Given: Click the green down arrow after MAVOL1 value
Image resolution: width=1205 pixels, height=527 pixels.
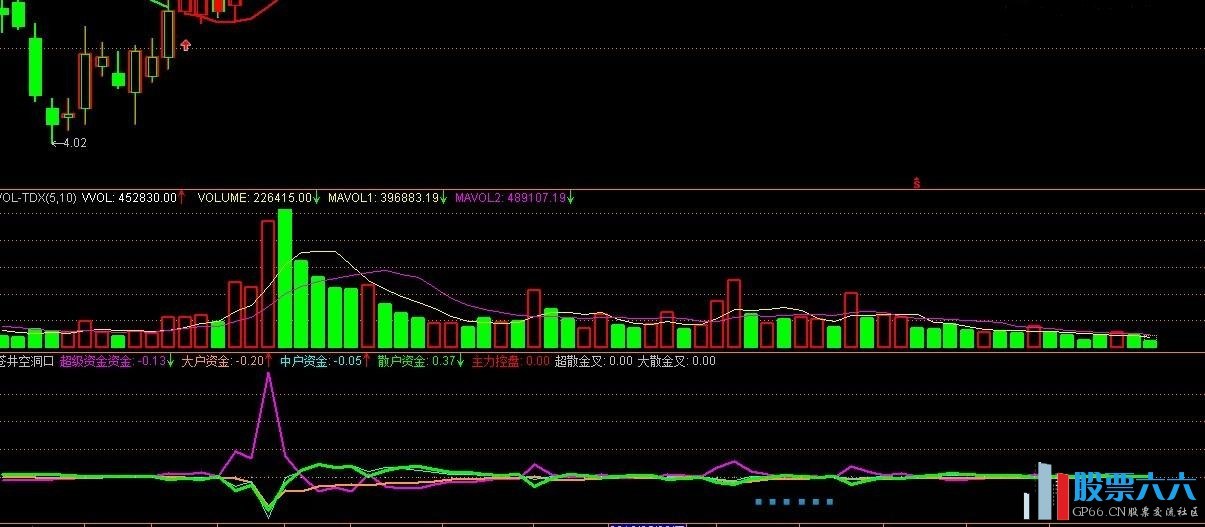Looking at the screenshot, I should pos(444,198).
